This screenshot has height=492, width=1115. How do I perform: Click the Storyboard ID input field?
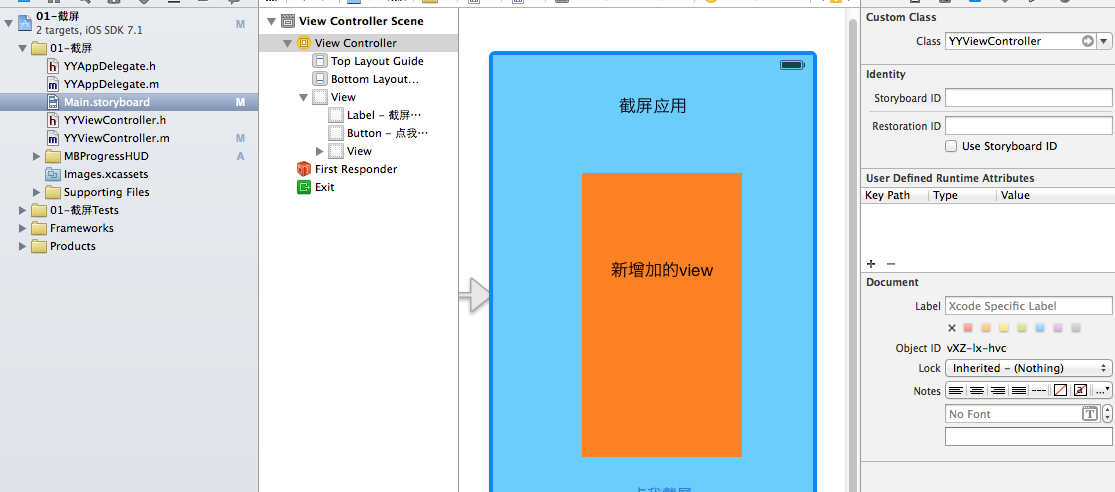(1028, 98)
